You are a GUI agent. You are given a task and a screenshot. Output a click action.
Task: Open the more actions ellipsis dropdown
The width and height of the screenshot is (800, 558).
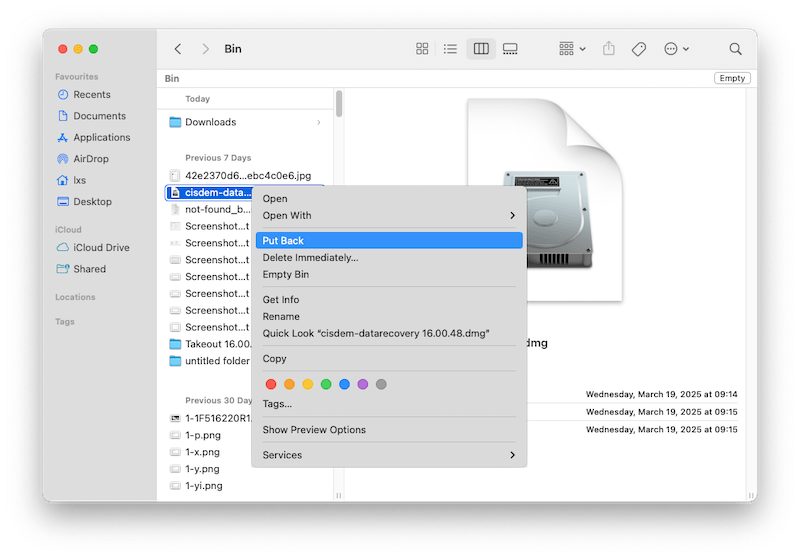[676, 49]
